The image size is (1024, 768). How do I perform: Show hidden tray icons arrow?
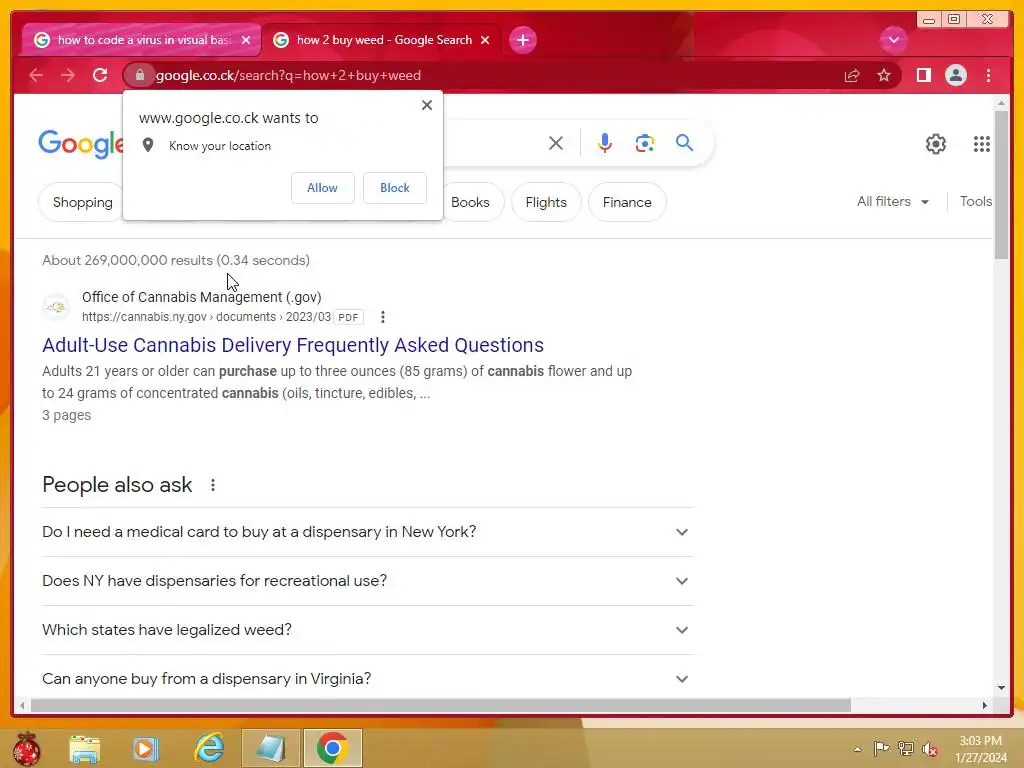coord(857,749)
